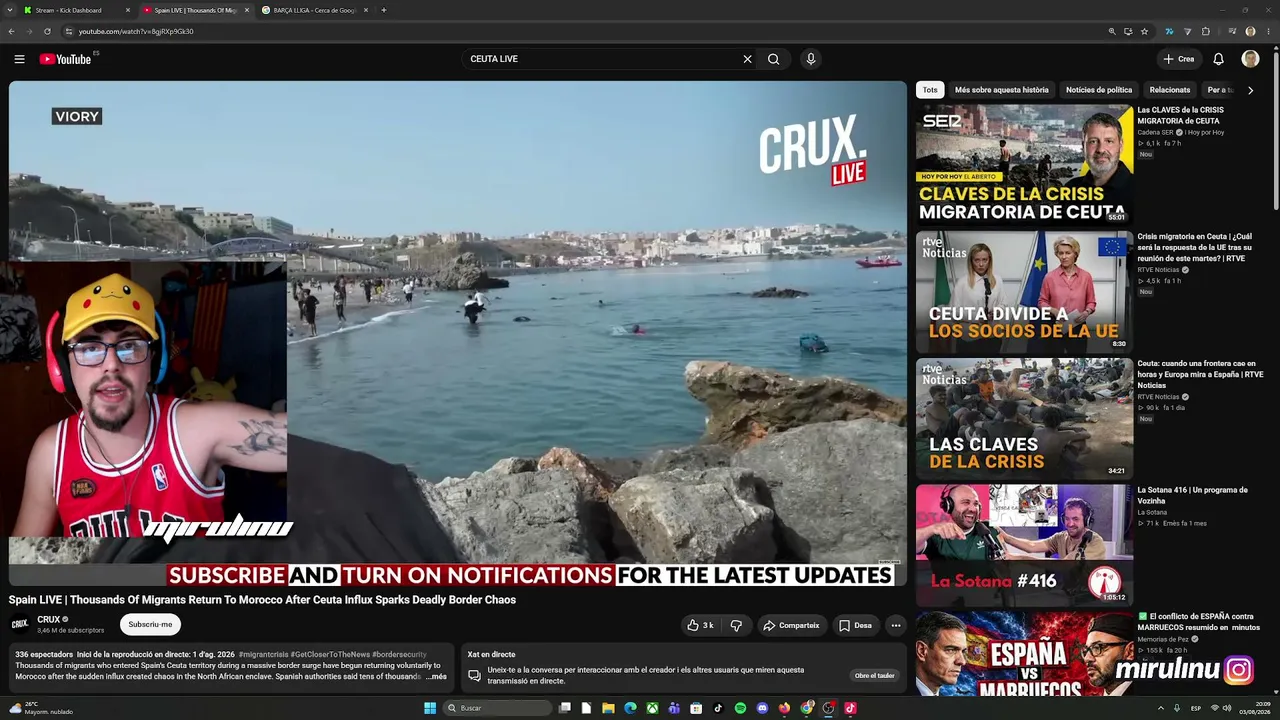
Task: Switch to BARÇA LLIGA Google search tab
Action: tap(314, 10)
